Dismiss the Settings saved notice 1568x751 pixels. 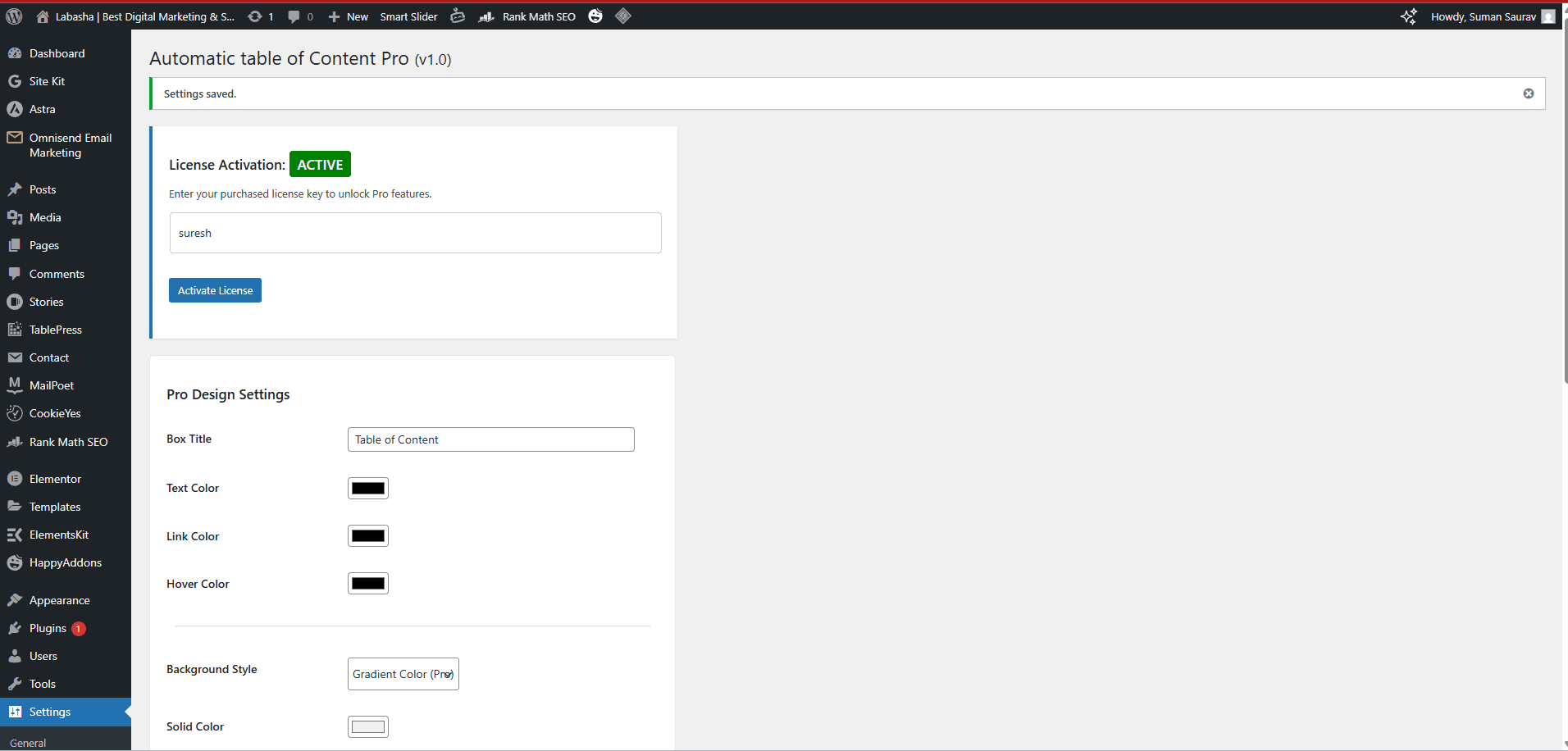point(1529,93)
